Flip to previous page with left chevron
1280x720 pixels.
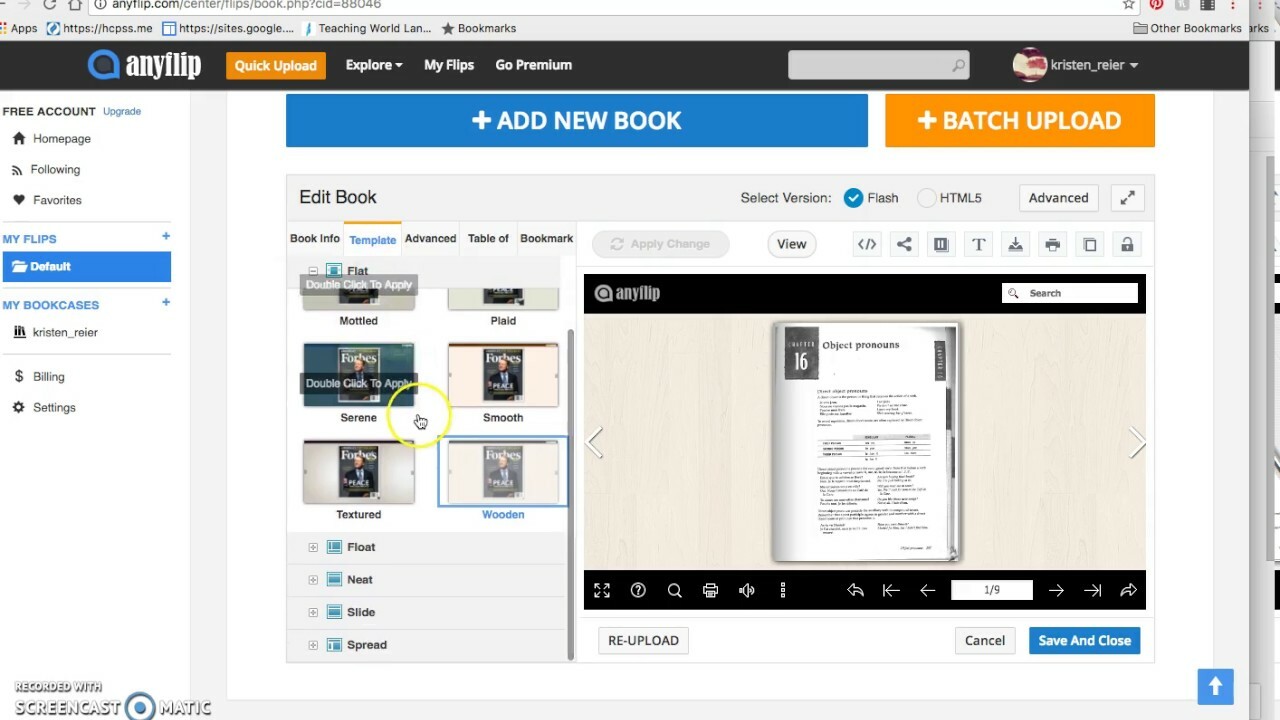595,443
